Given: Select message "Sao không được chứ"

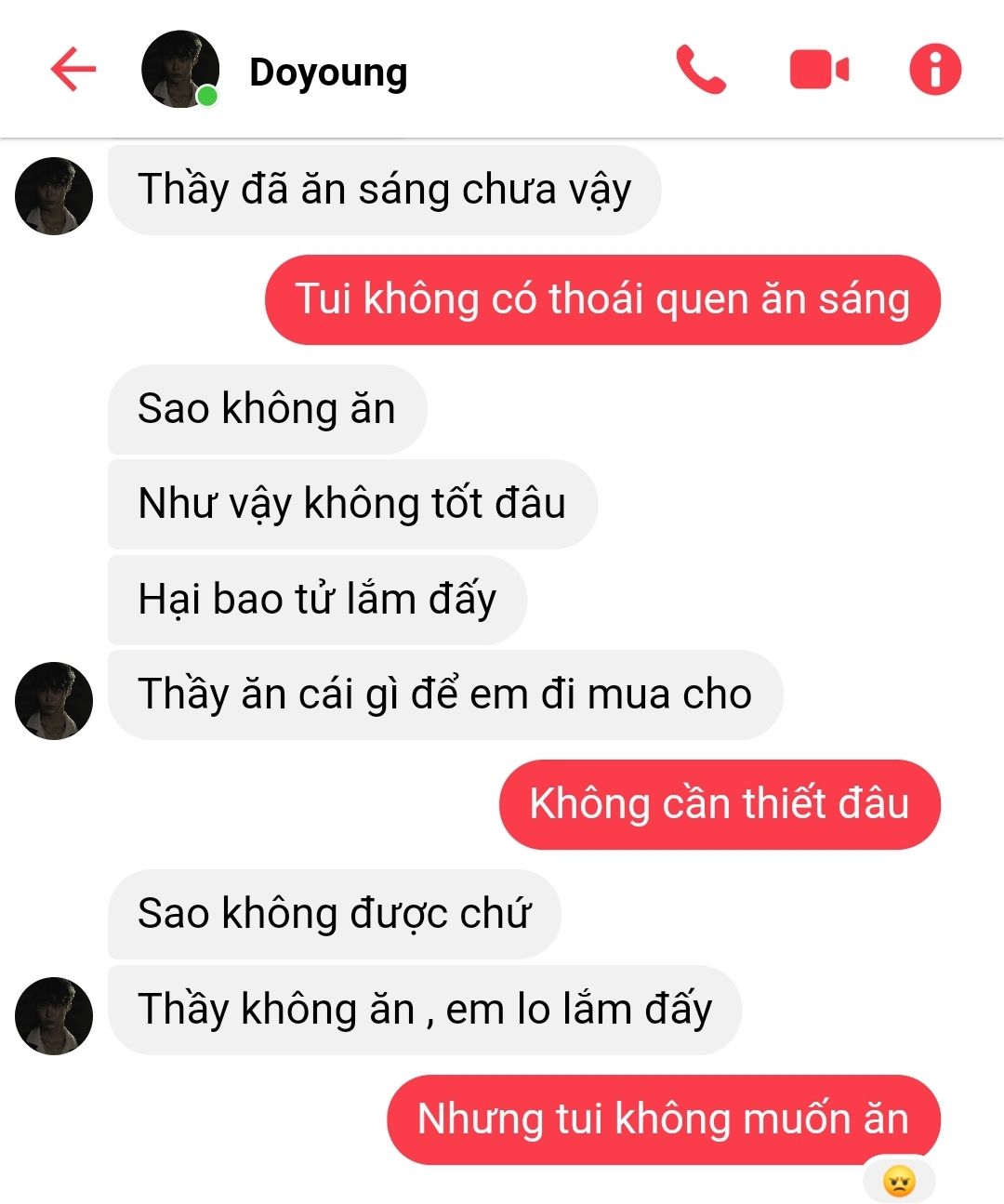Looking at the screenshot, I should [x=335, y=914].
